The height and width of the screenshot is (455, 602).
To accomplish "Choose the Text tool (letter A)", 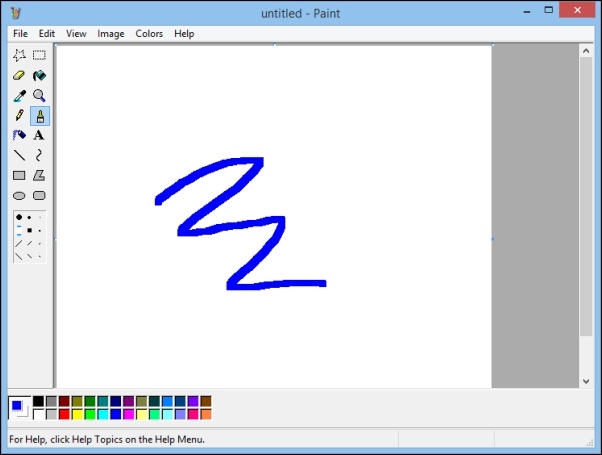I will (39, 136).
